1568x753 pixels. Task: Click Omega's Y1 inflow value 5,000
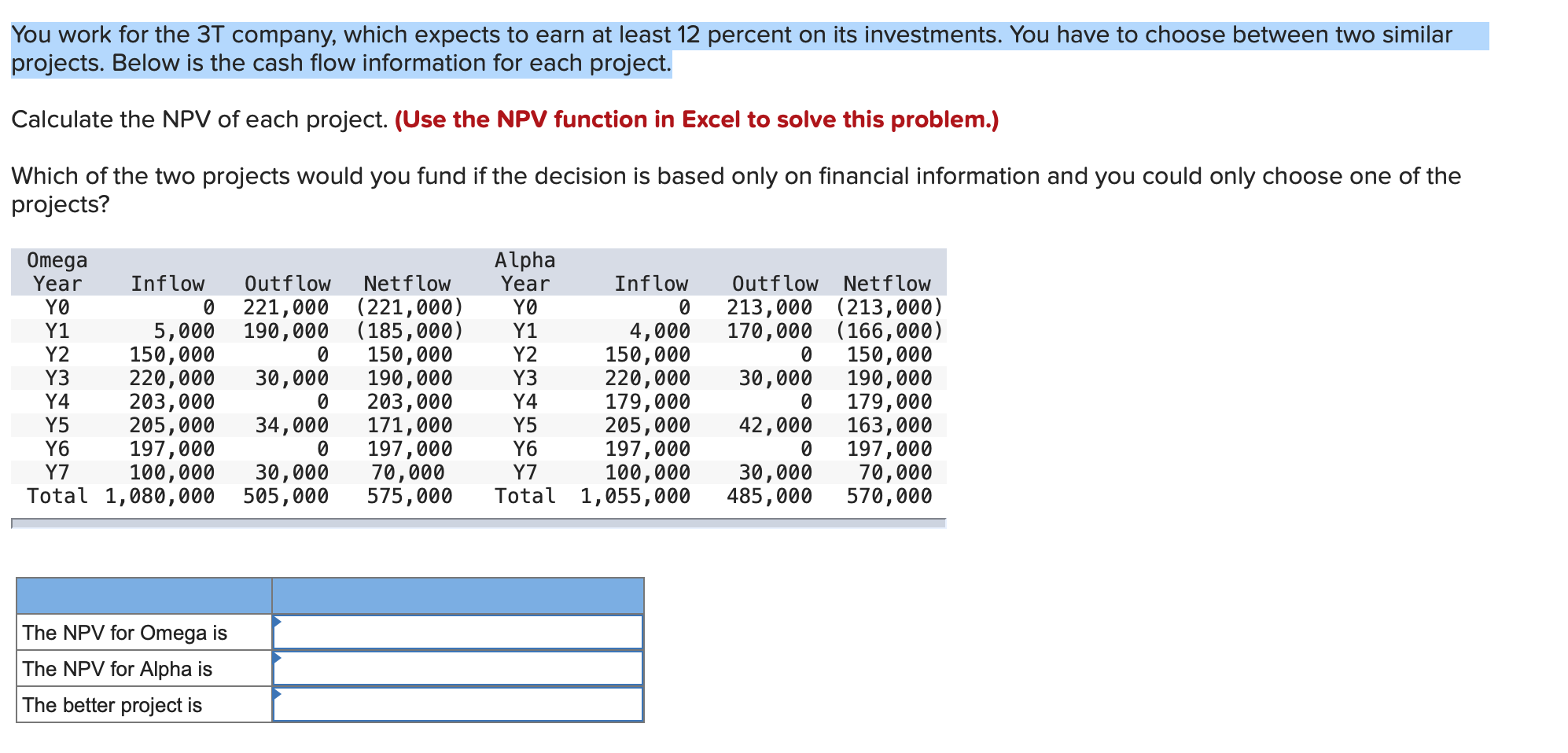[x=184, y=331]
